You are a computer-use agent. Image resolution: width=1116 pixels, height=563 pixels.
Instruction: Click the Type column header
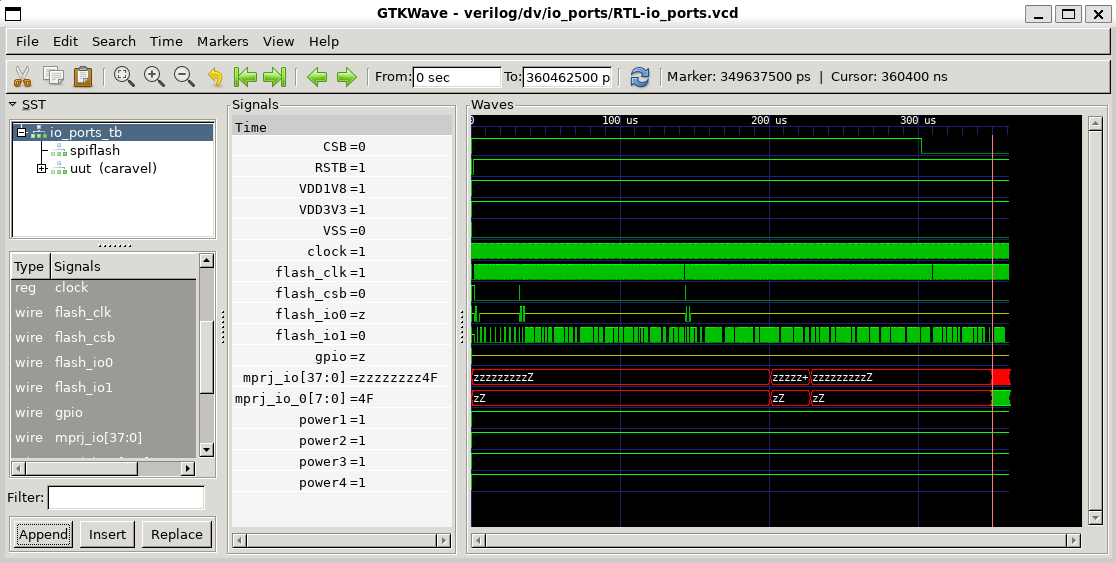click(x=31, y=266)
